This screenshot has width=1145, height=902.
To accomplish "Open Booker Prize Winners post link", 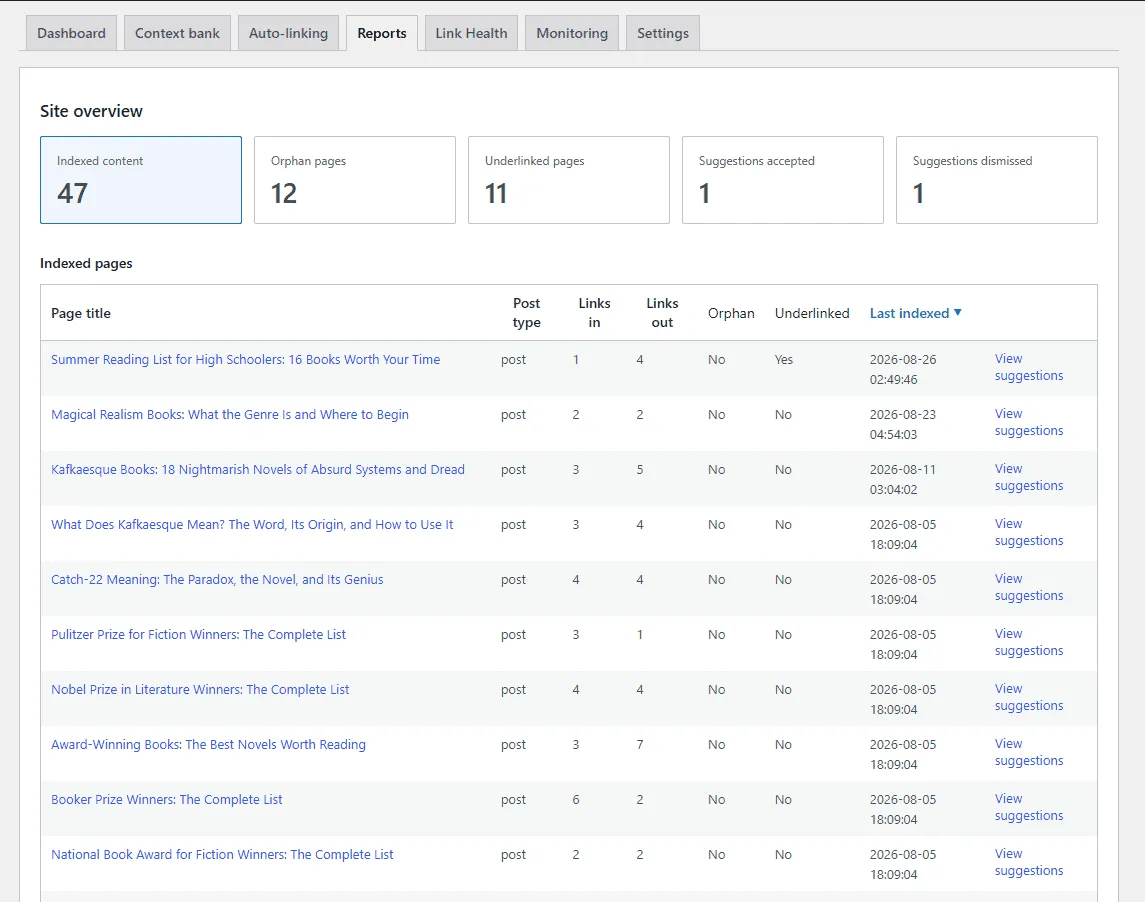I will [x=166, y=800].
